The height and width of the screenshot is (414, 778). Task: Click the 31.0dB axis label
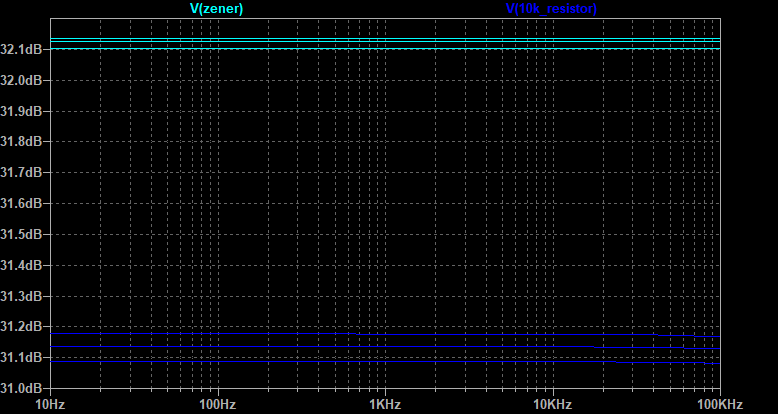point(21,388)
